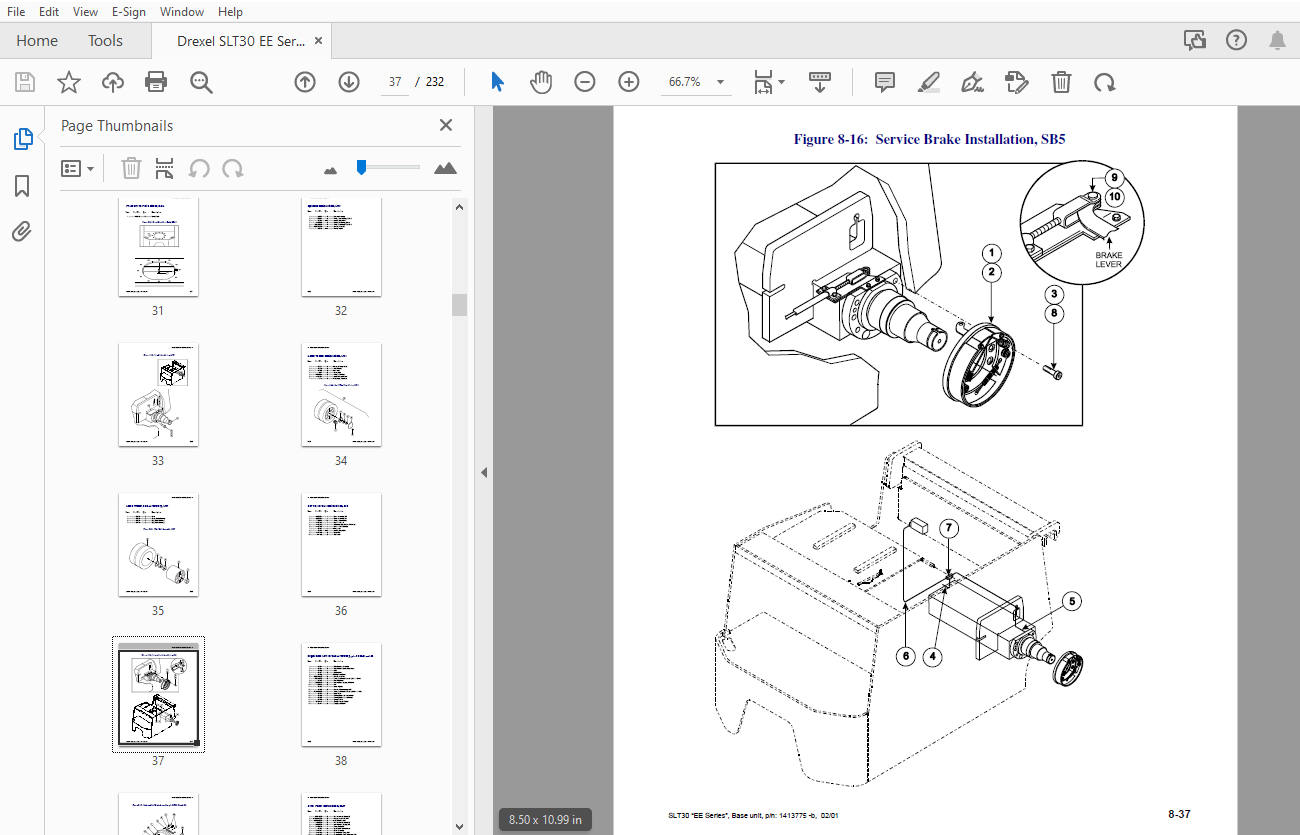Screen dimensions: 1300x835
Task: Click the cloud upload icon
Action: click(113, 82)
